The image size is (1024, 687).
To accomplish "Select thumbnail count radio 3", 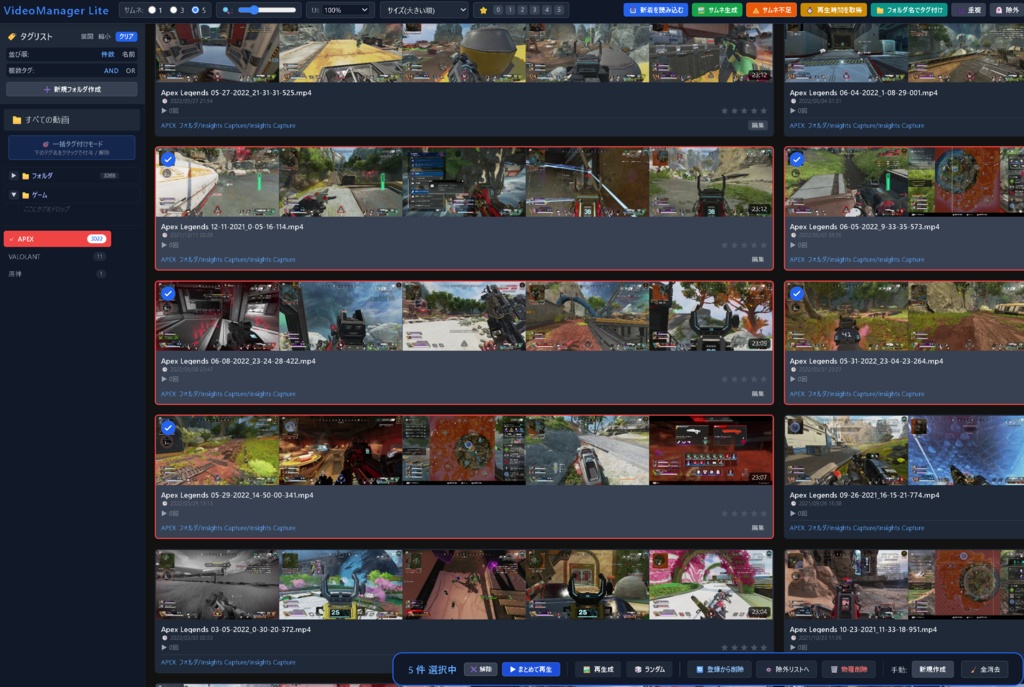I will pos(174,10).
